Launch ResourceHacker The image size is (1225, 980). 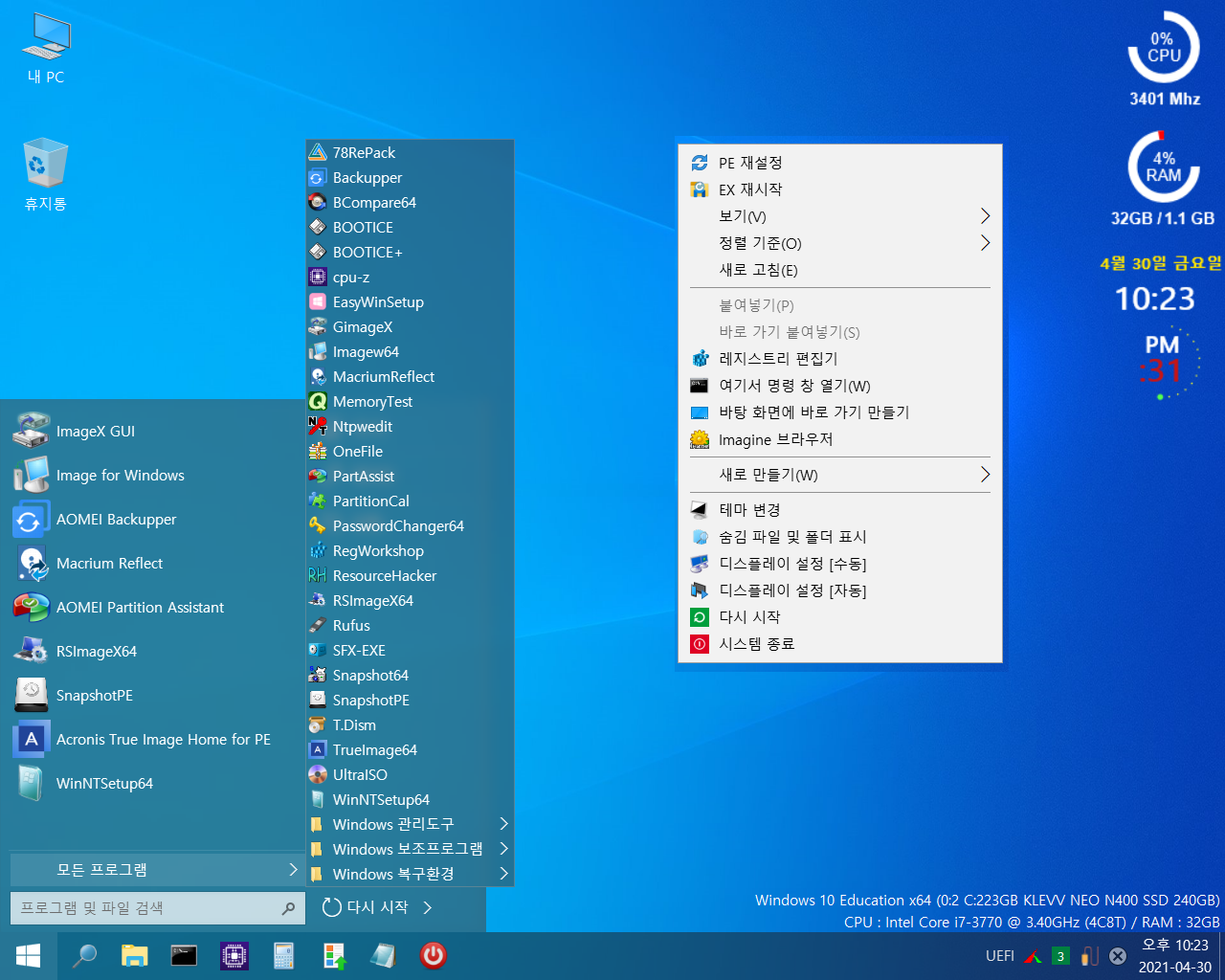[410, 576]
